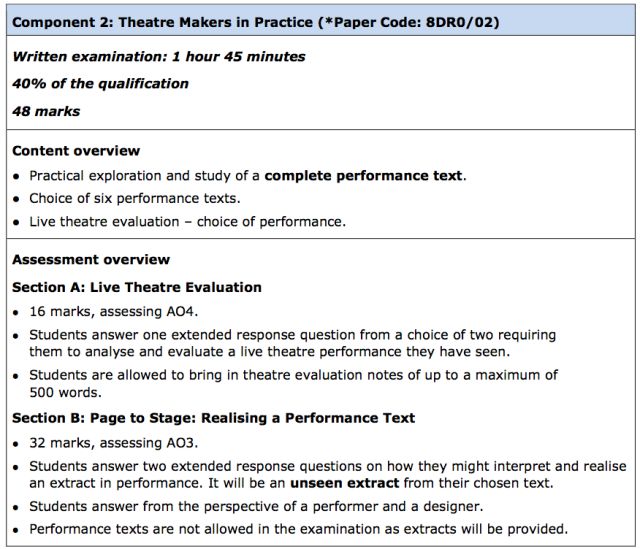The image size is (640, 549).
Task: Click the 'Choice of six performance texts' bullet
Action: (x=135, y=198)
